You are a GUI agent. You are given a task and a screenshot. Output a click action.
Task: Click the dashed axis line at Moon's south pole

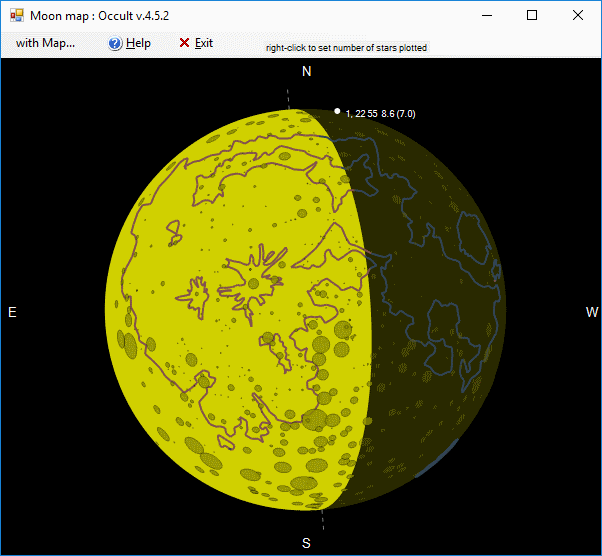click(x=323, y=523)
